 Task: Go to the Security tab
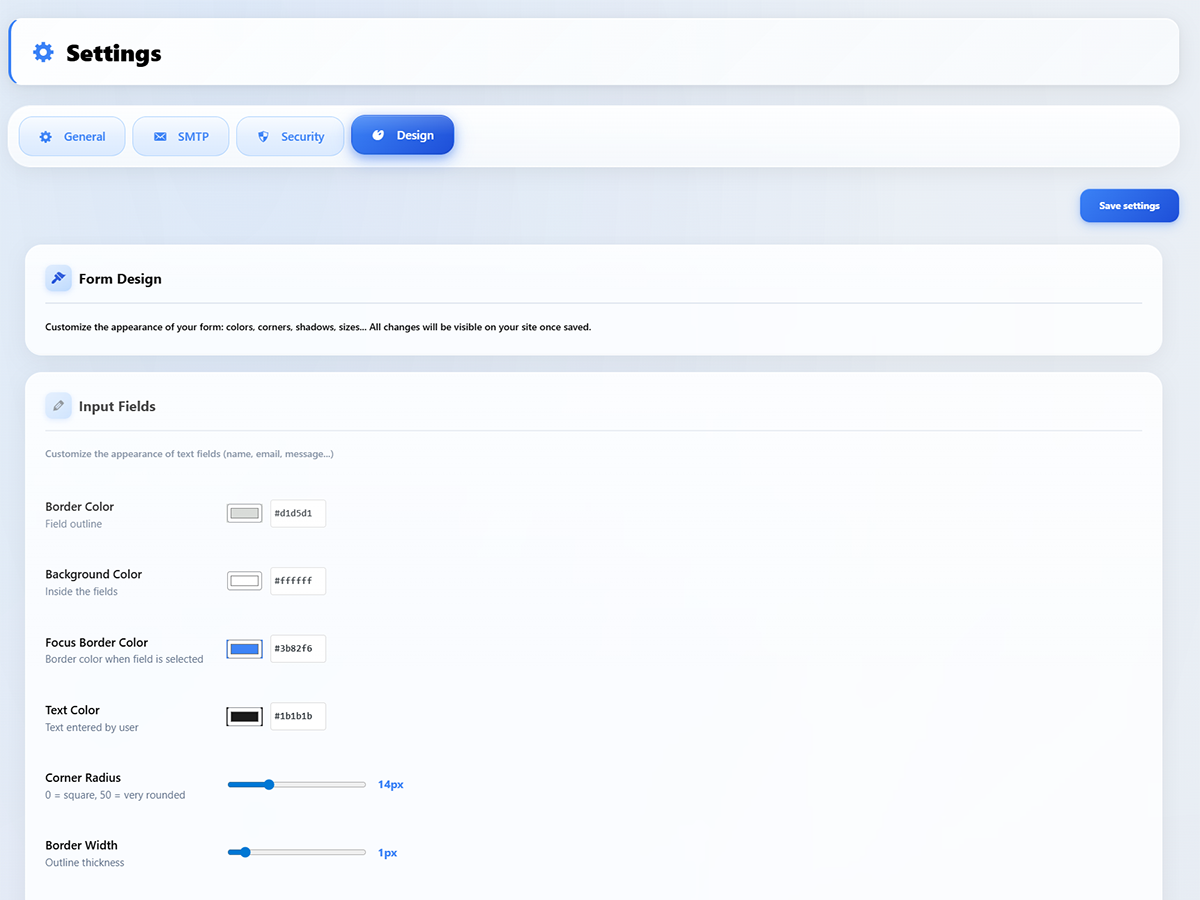tap(290, 136)
